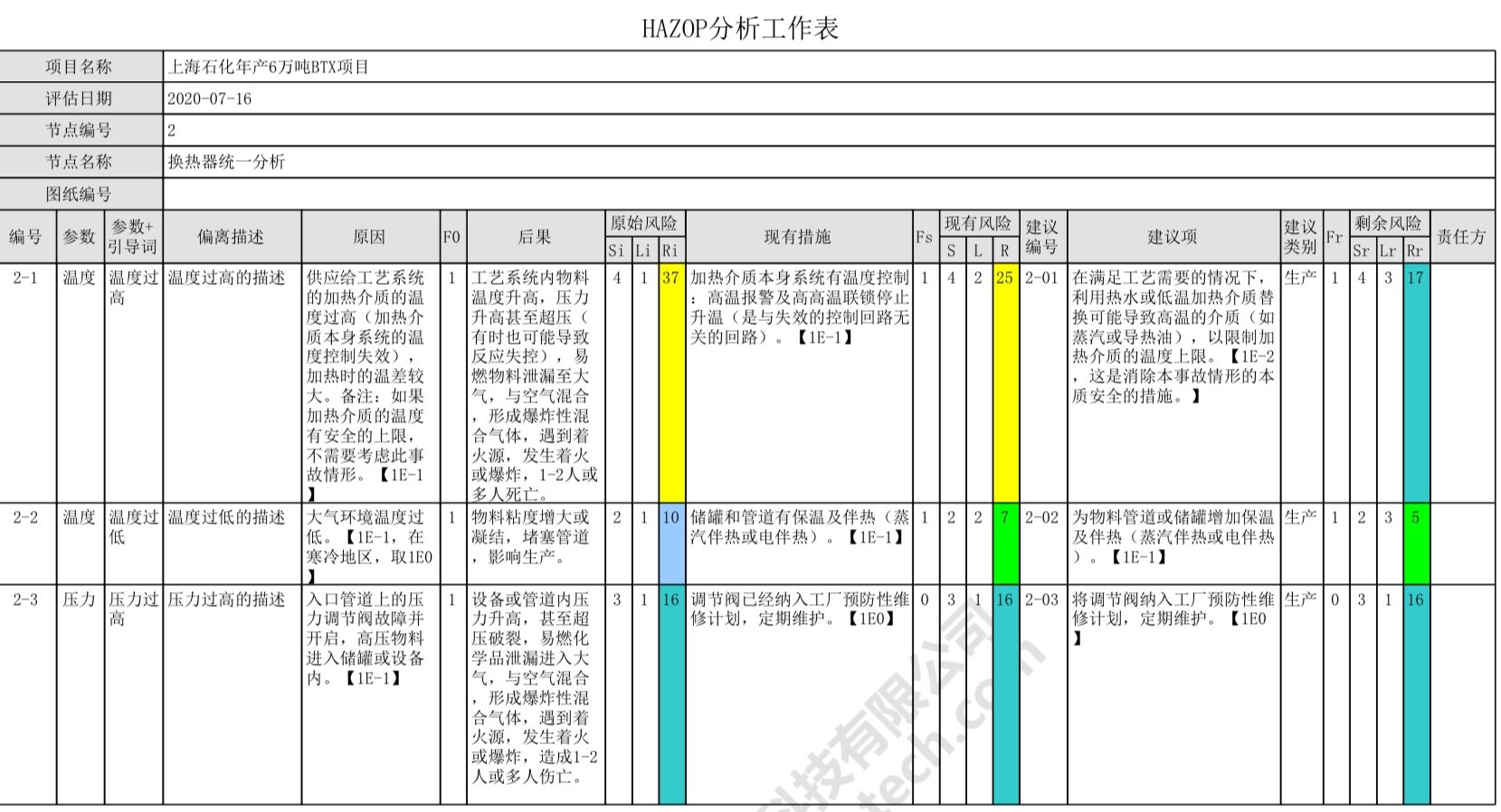Screen dimensions: 1501x812
Task: Click suggestion number 2-03
Action: click(1043, 694)
